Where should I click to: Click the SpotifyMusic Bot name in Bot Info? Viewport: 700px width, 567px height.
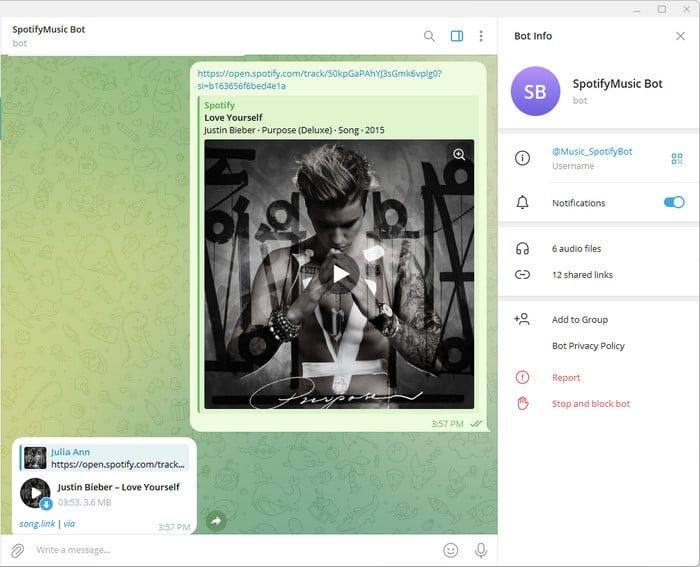click(x=617, y=84)
